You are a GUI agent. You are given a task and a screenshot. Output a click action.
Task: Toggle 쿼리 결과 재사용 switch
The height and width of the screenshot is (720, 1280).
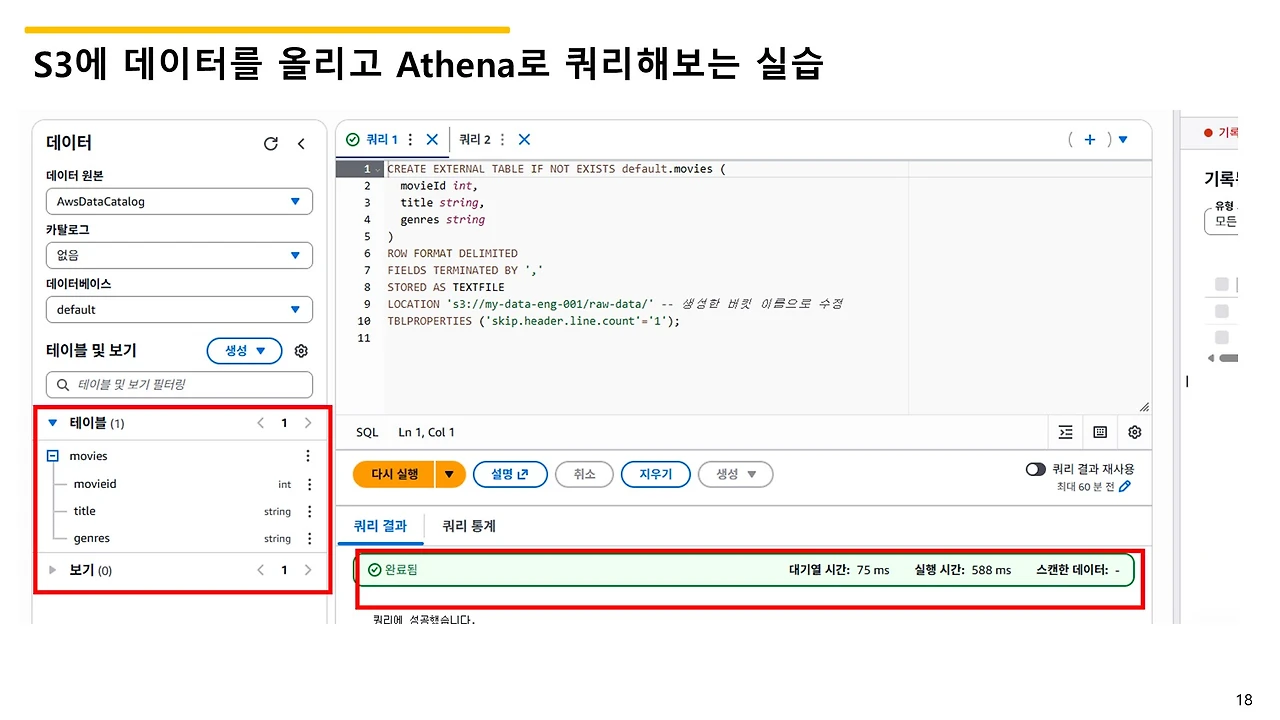(x=1036, y=469)
